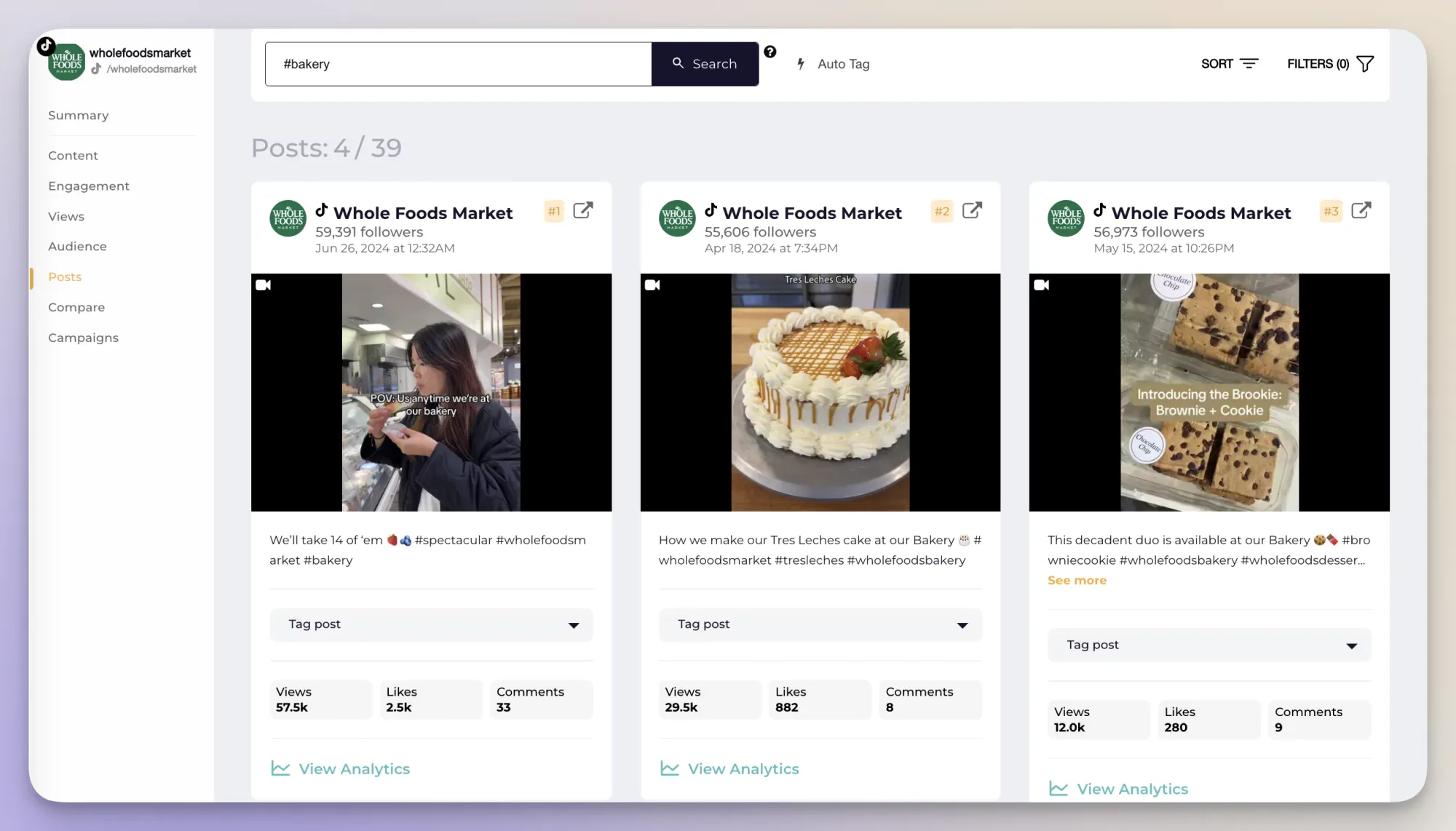1456x831 pixels.
Task: Click Views 57.5k stat on post #1
Action: click(321, 699)
